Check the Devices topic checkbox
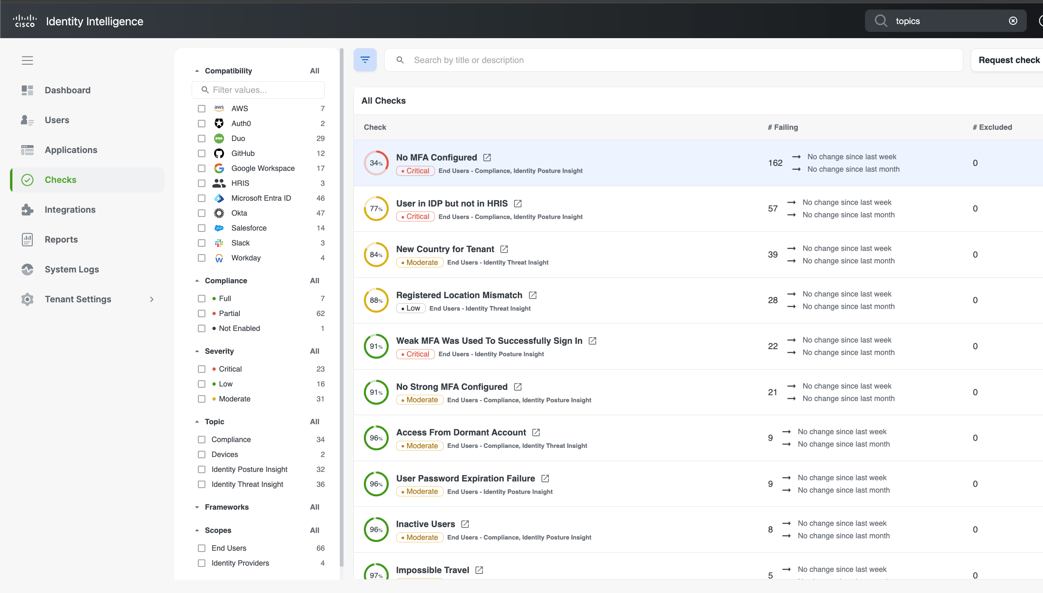The image size is (1043, 593). pyautogui.click(x=202, y=455)
